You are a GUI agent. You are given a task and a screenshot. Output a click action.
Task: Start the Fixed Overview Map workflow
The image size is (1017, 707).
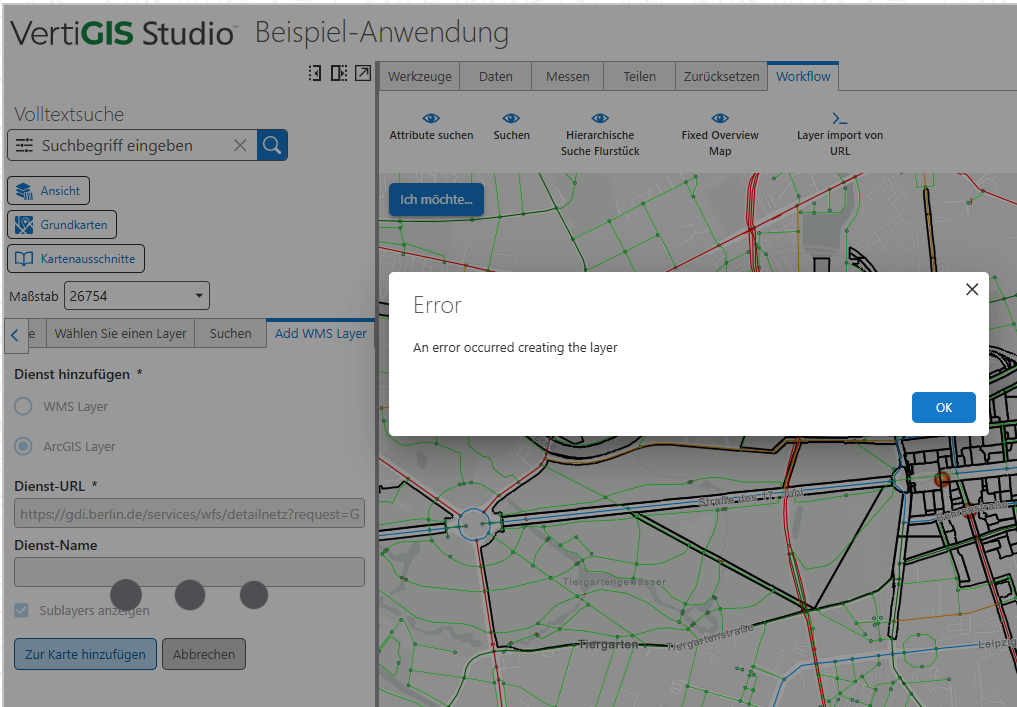(719, 134)
